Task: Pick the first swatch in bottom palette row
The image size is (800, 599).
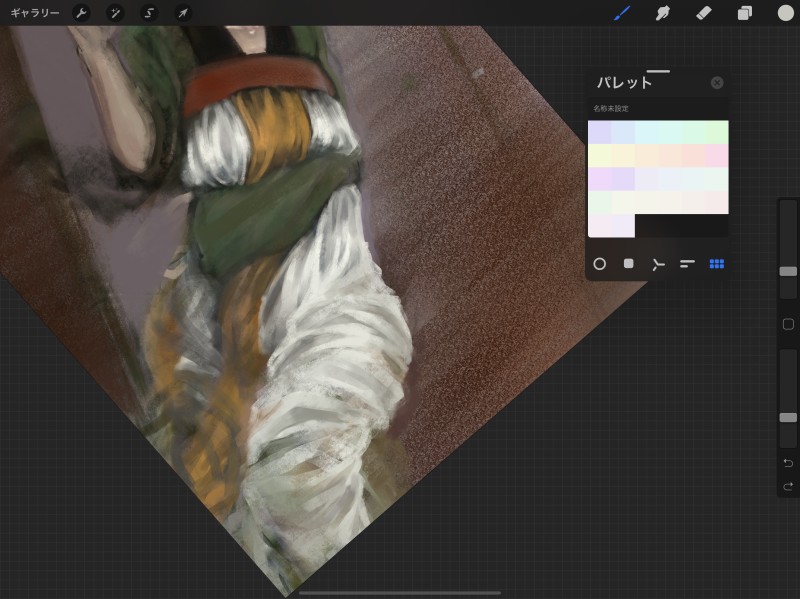Action: pos(599,226)
